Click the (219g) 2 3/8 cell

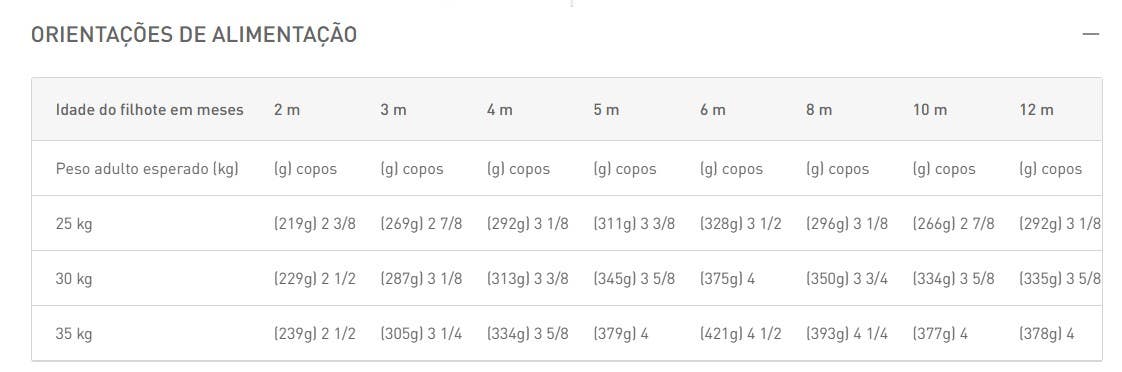click(314, 225)
